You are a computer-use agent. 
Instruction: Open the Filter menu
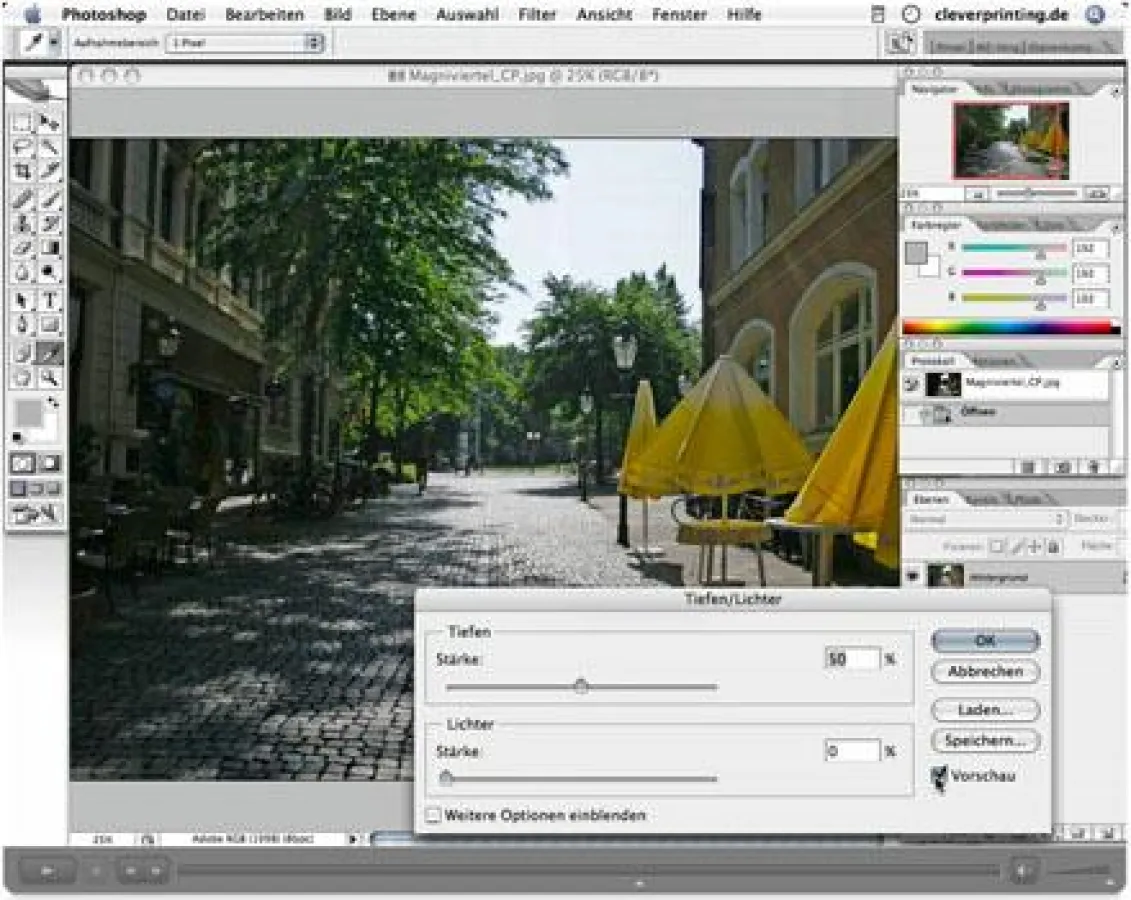tap(537, 15)
